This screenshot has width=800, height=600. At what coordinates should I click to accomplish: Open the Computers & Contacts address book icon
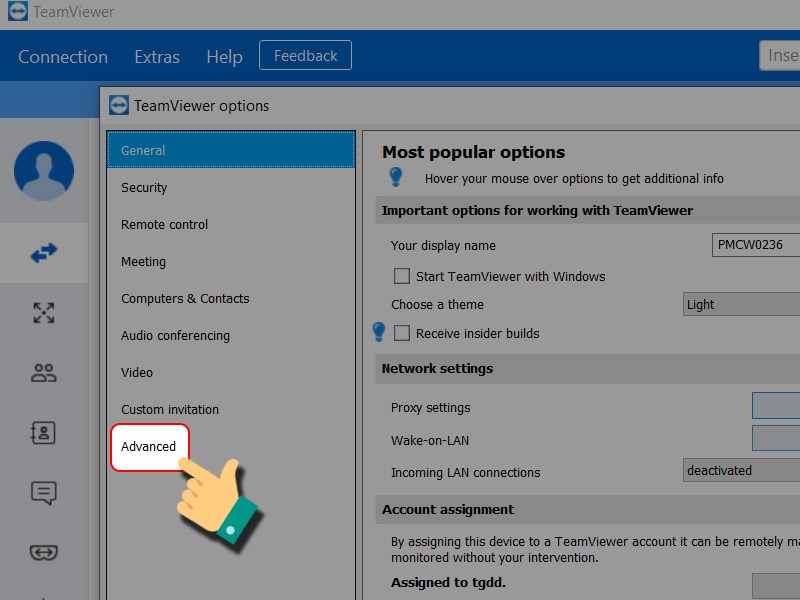pos(44,433)
